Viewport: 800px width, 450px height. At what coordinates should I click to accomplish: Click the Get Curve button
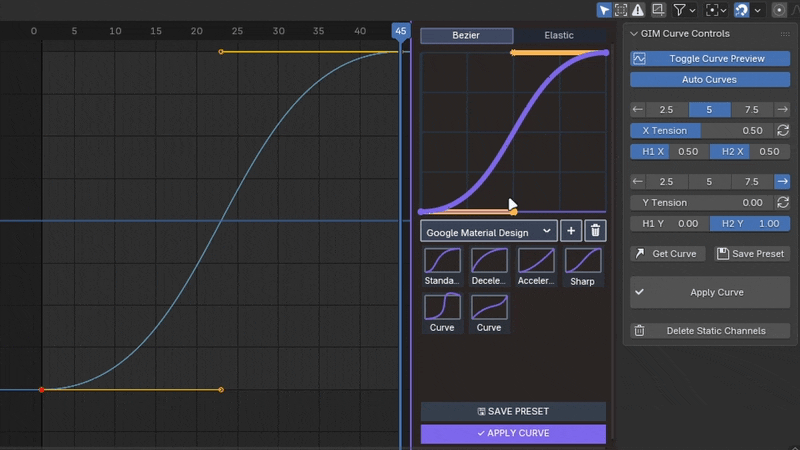pos(667,254)
